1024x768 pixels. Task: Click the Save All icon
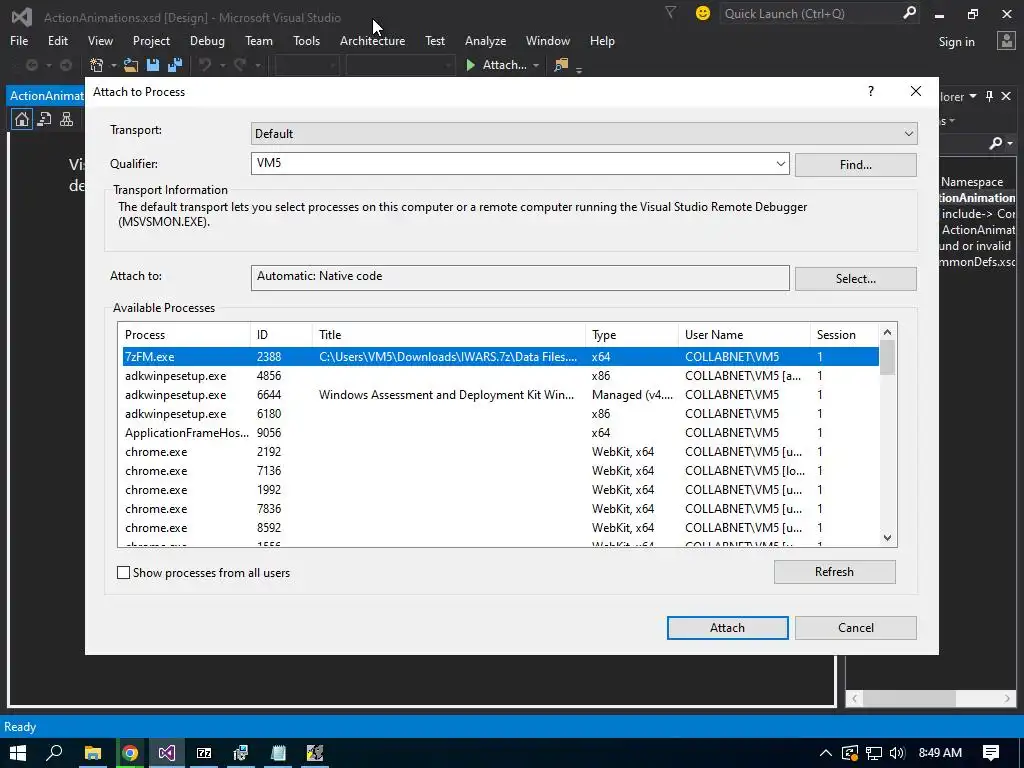pos(174,65)
